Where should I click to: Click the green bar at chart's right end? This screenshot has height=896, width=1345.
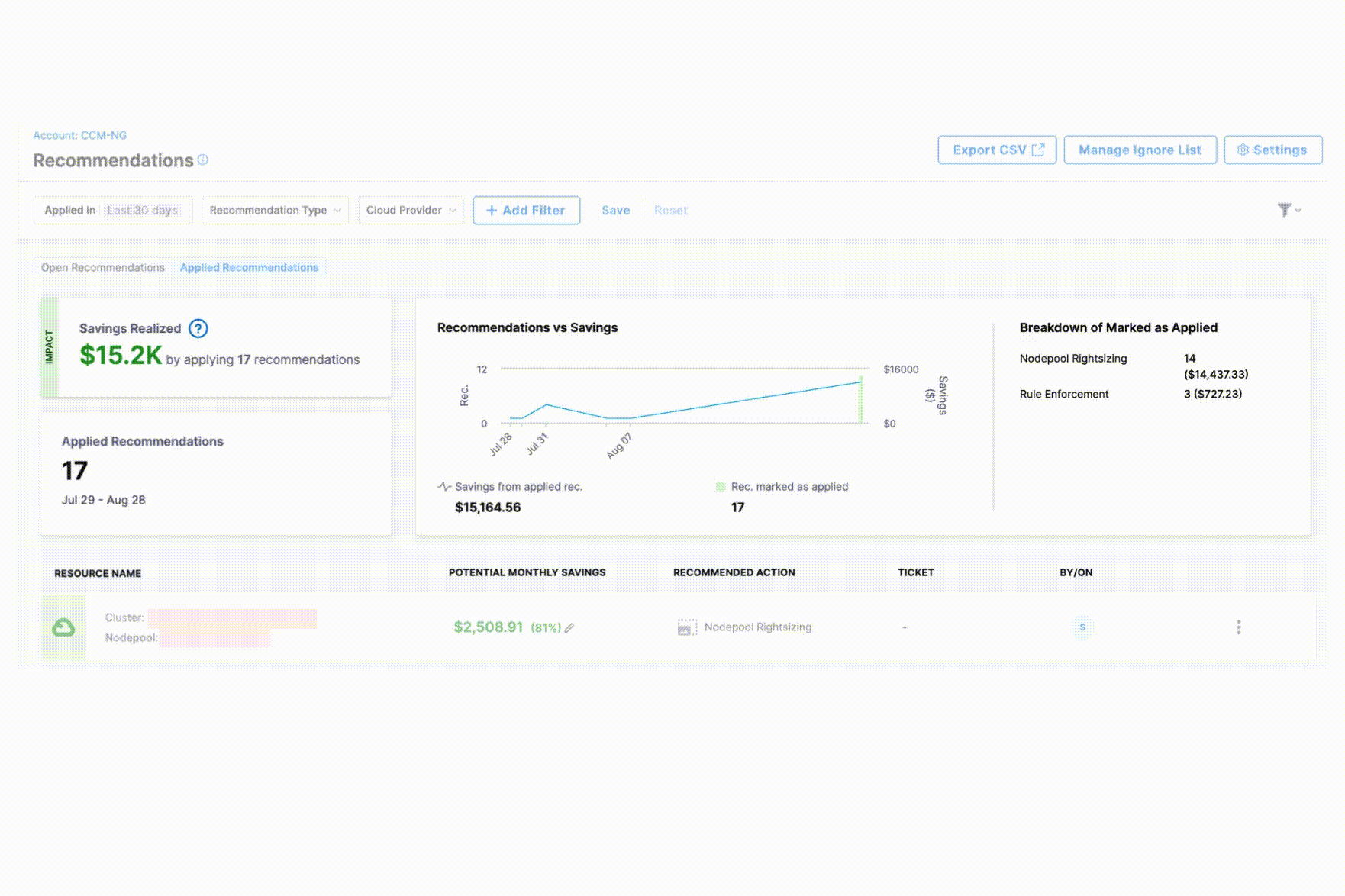tap(861, 401)
